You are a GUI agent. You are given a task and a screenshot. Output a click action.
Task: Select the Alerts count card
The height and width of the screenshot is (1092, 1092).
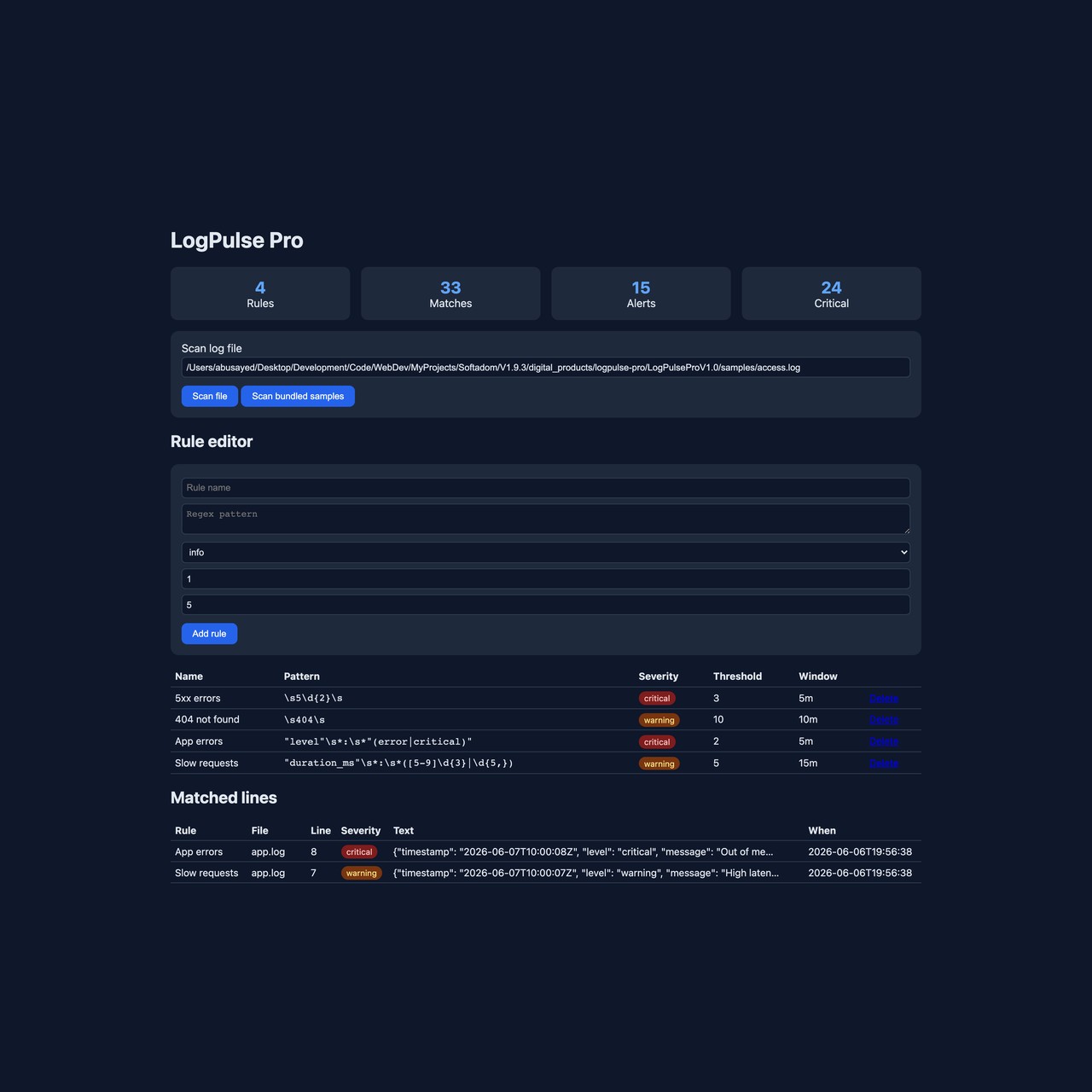[x=641, y=293]
